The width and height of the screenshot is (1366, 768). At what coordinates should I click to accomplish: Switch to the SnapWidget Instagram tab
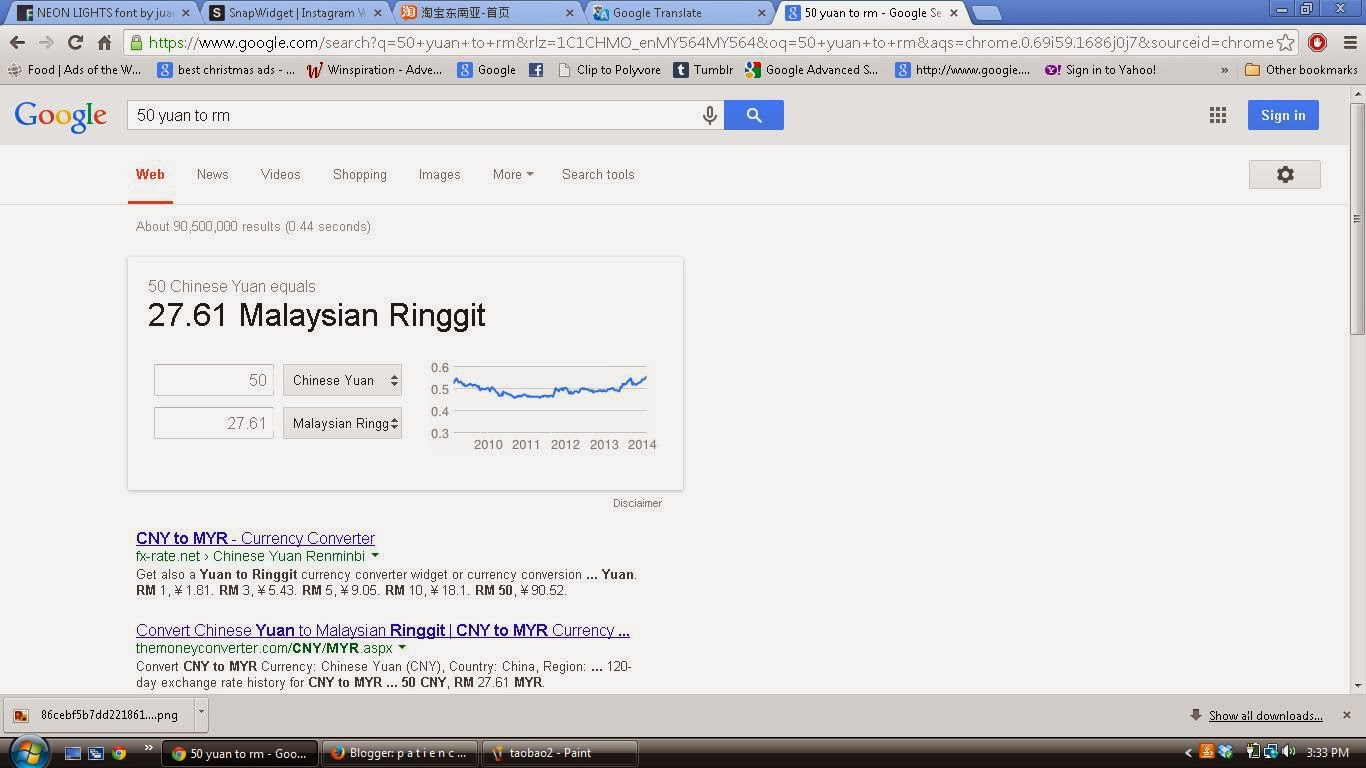[294, 13]
